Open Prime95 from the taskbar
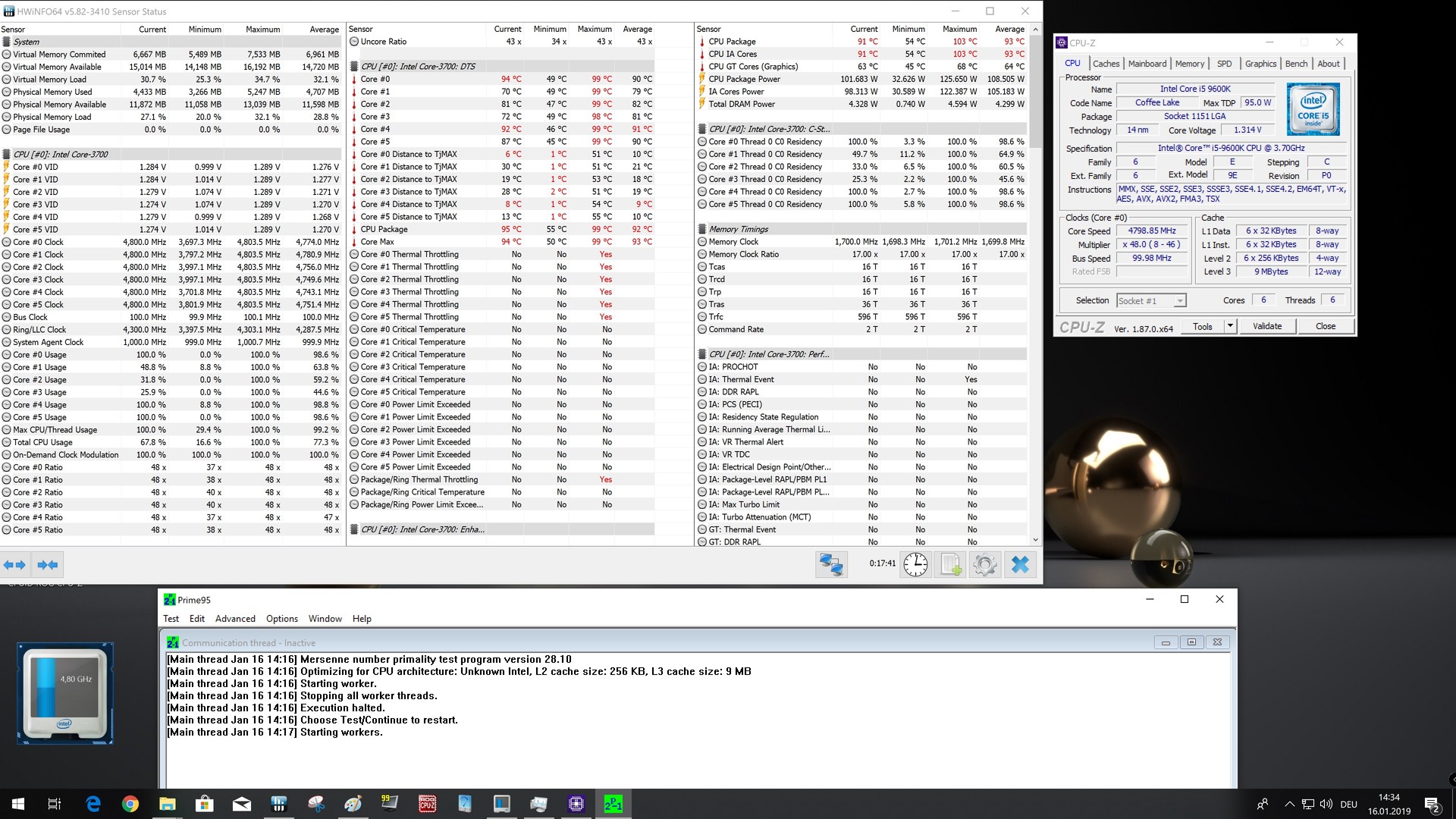Viewport: 1456px width, 819px height. point(613,804)
